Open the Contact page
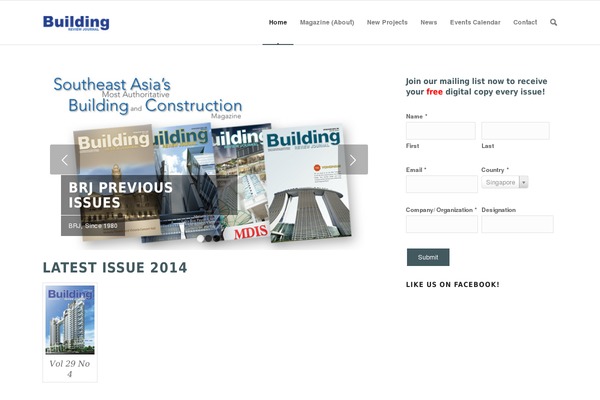The height and width of the screenshot is (400, 600). tap(525, 22)
